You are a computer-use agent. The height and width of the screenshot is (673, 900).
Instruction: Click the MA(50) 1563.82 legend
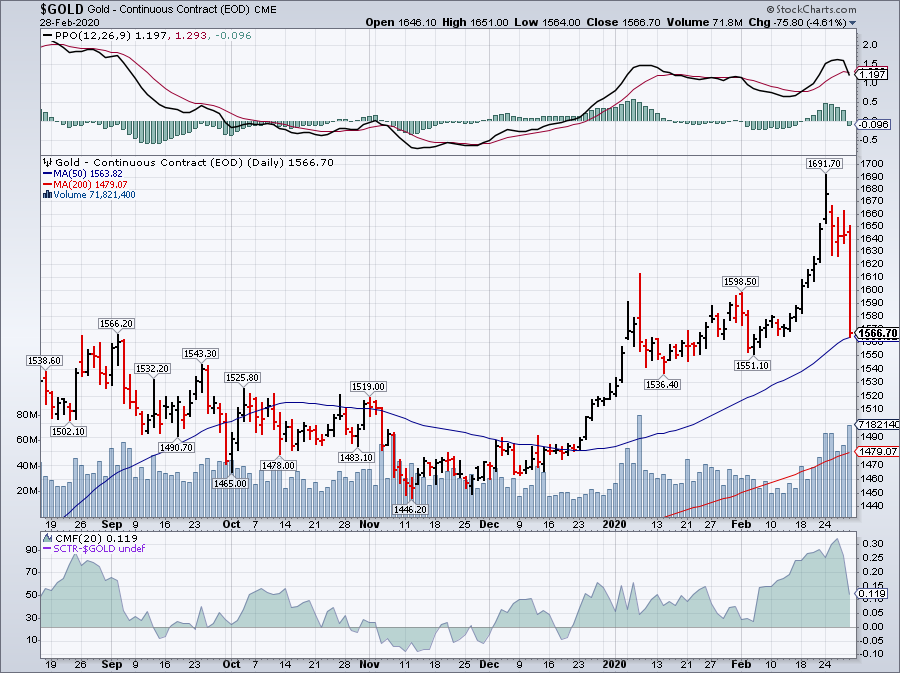click(82, 174)
